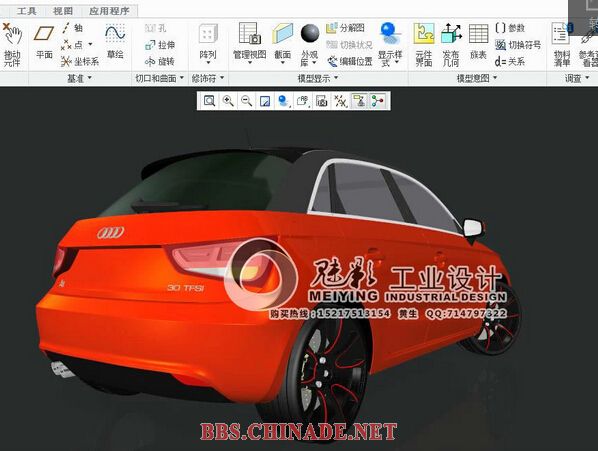Switch to the 工具 tab

point(27,11)
